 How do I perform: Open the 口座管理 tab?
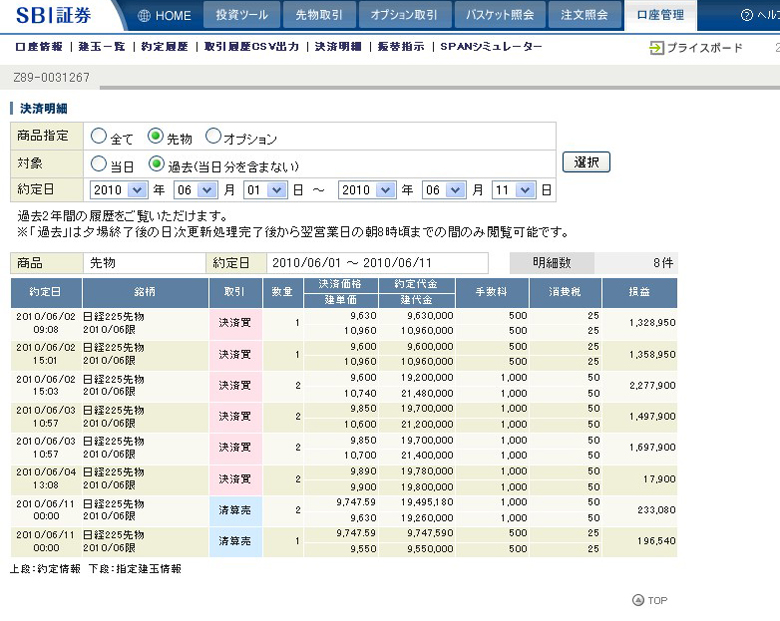tap(660, 15)
